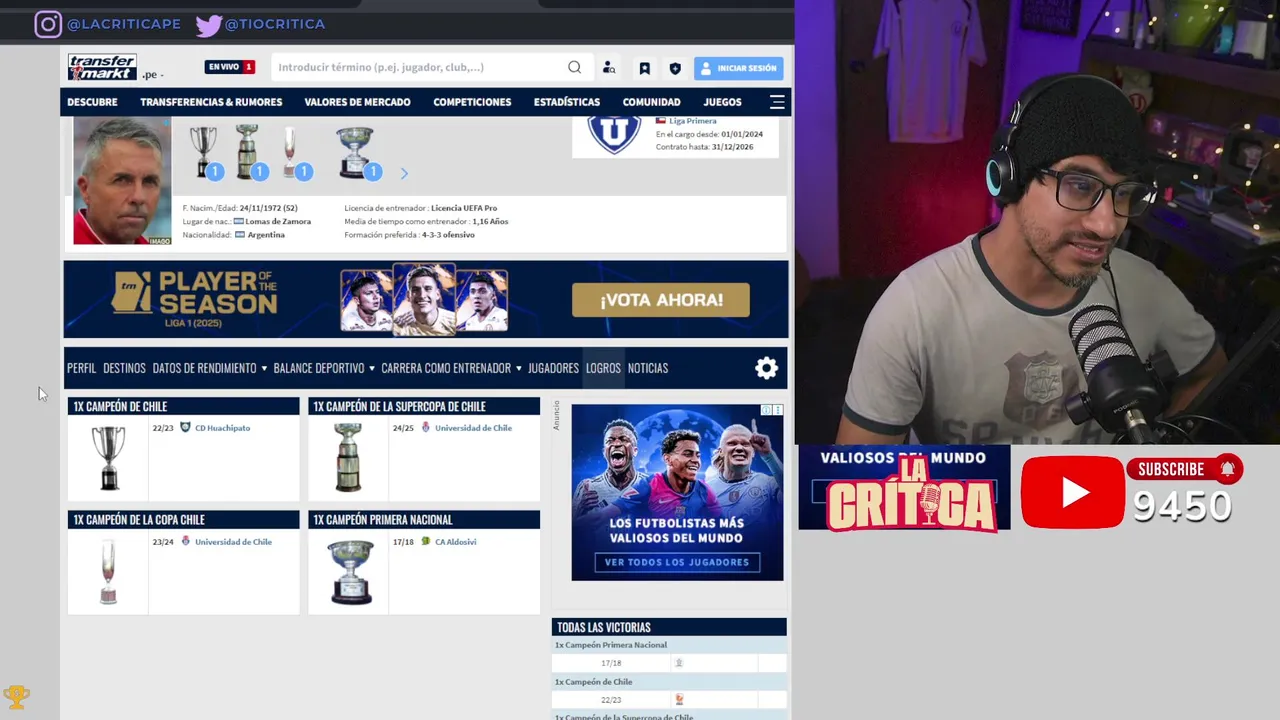Click the shield club icon in header

click(x=675, y=68)
